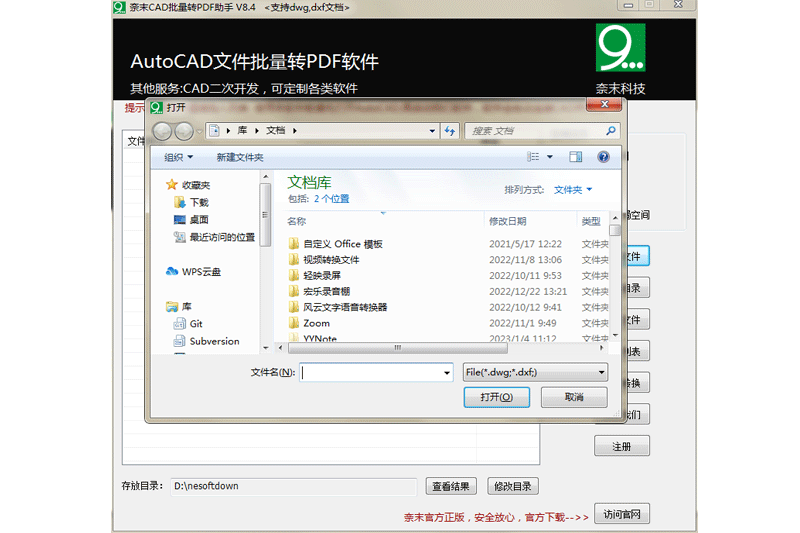
Task: Select the 轻映录屏 folder name
Action: click(322, 275)
